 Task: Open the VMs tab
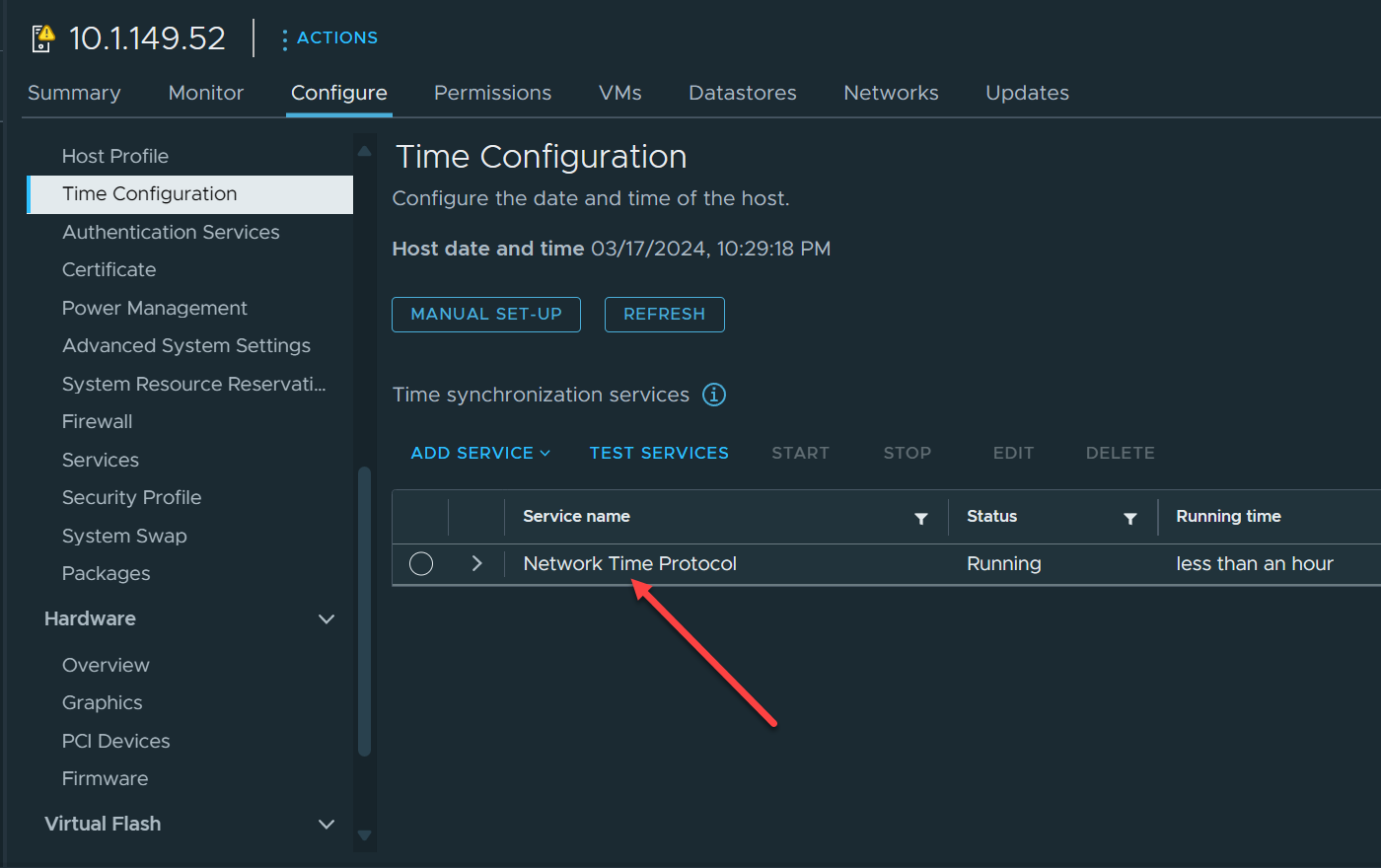tap(620, 93)
